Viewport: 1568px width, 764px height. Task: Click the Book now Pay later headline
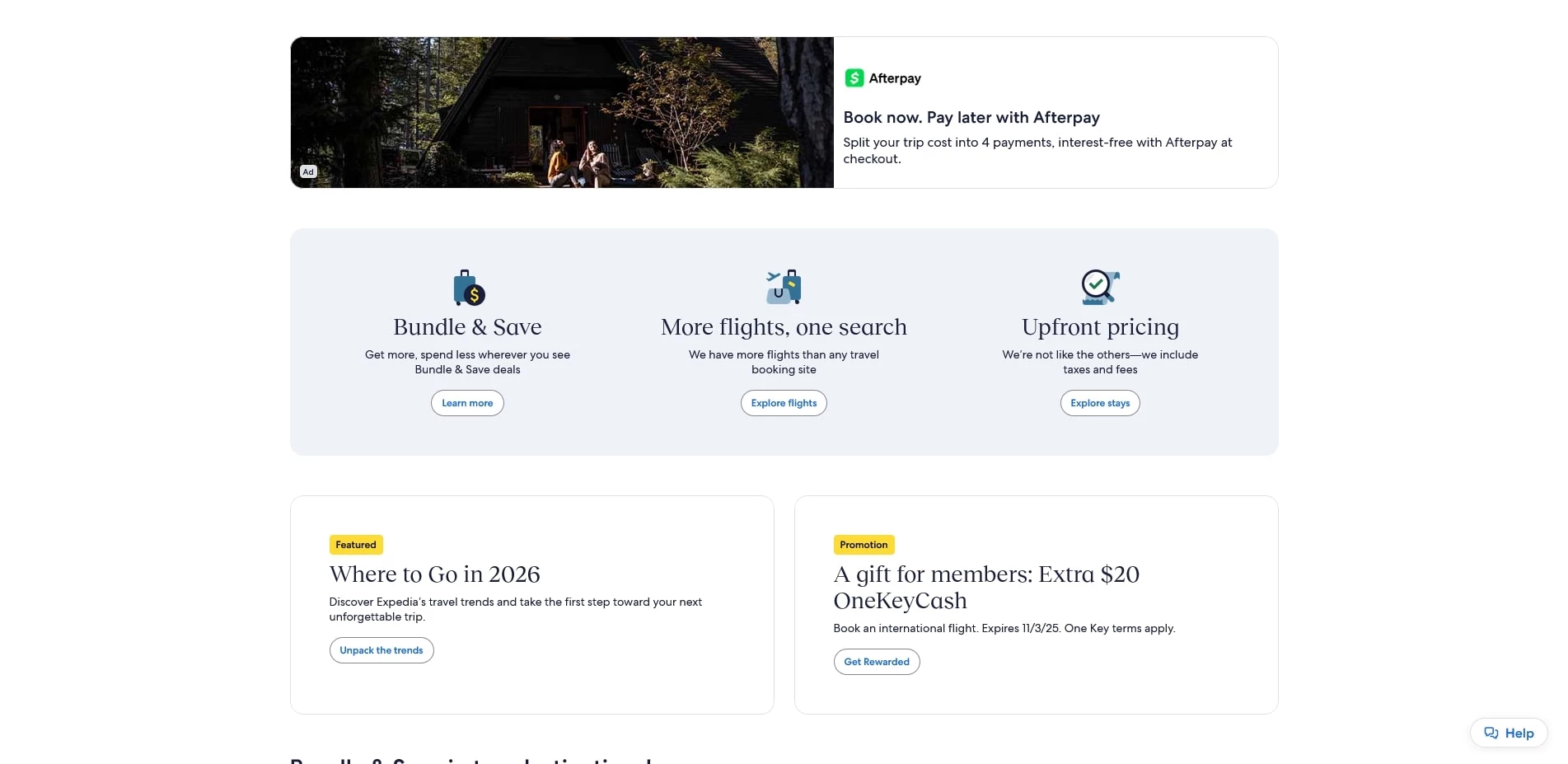[x=971, y=117]
